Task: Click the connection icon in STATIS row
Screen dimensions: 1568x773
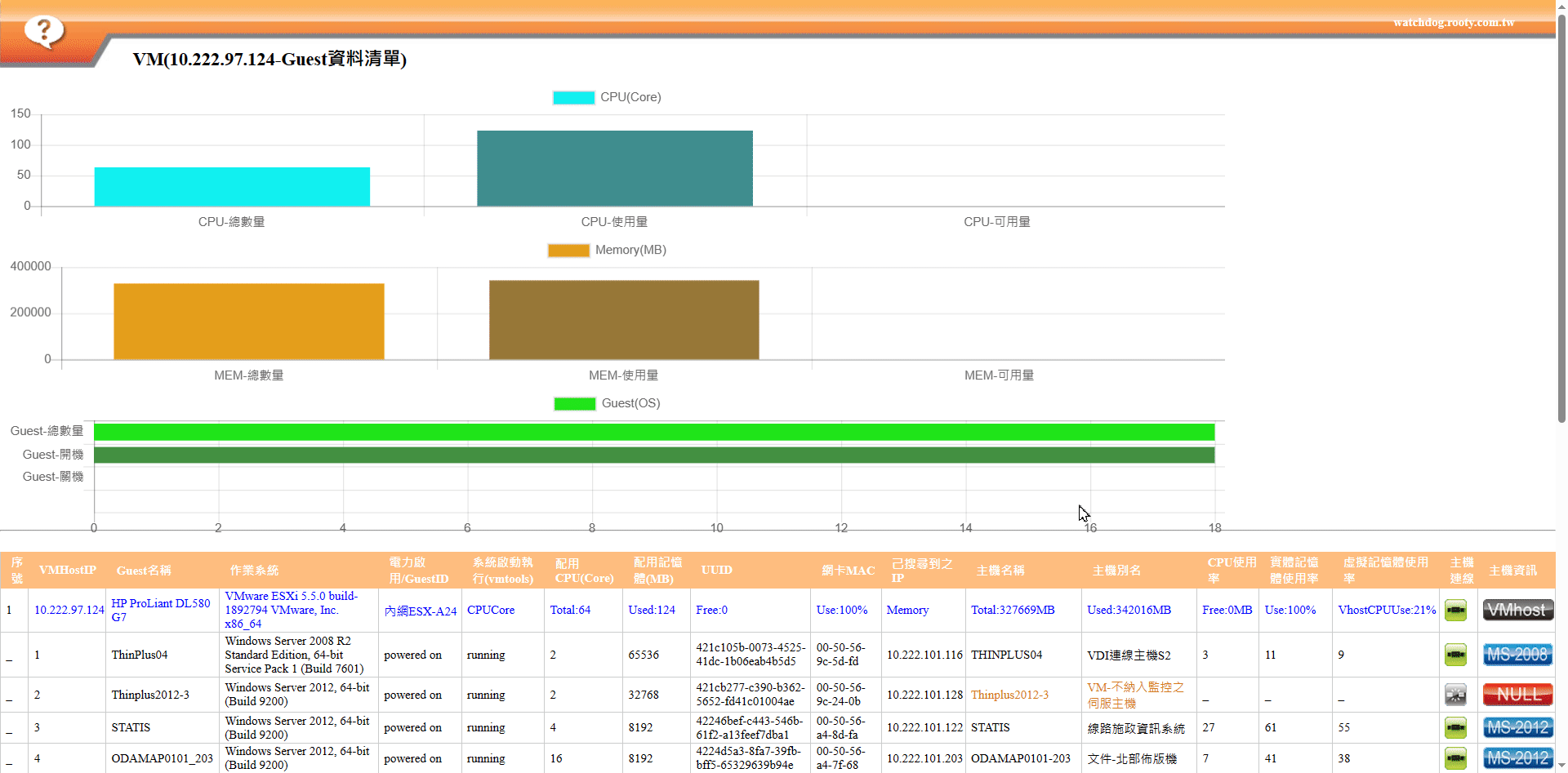Action: (x=1455, y=727)
